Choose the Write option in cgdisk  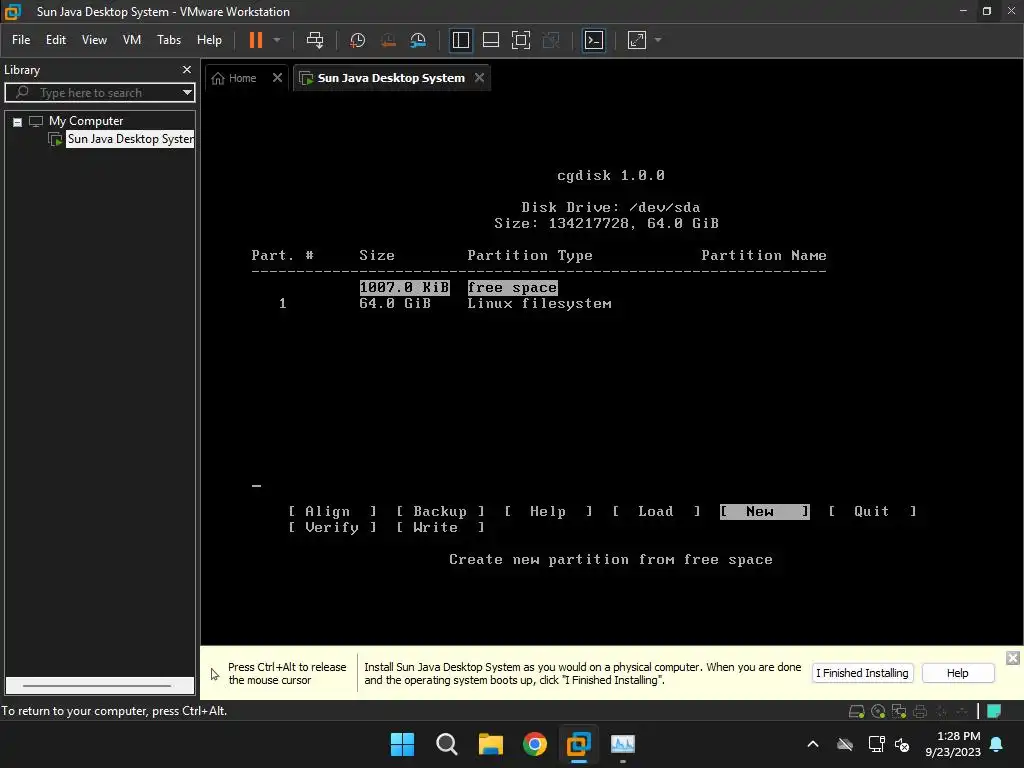[440, 527]
